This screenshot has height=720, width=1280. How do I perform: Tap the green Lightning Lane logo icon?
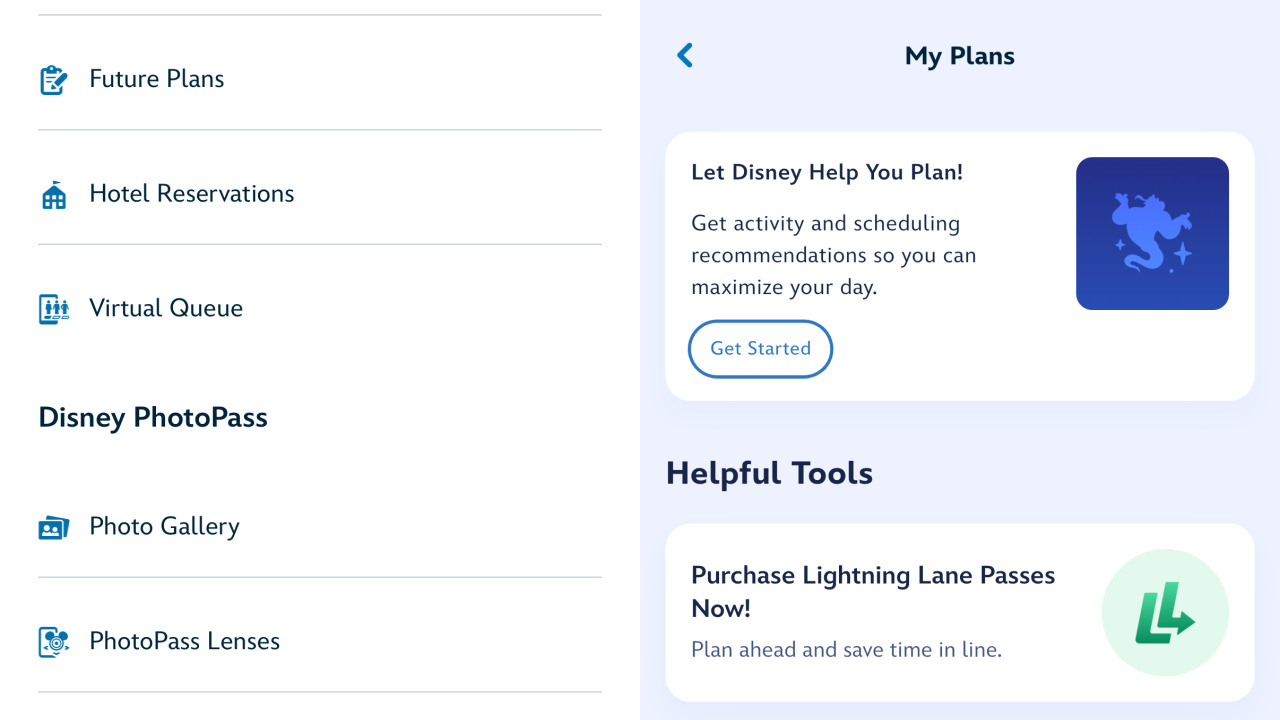(1164, 612)
